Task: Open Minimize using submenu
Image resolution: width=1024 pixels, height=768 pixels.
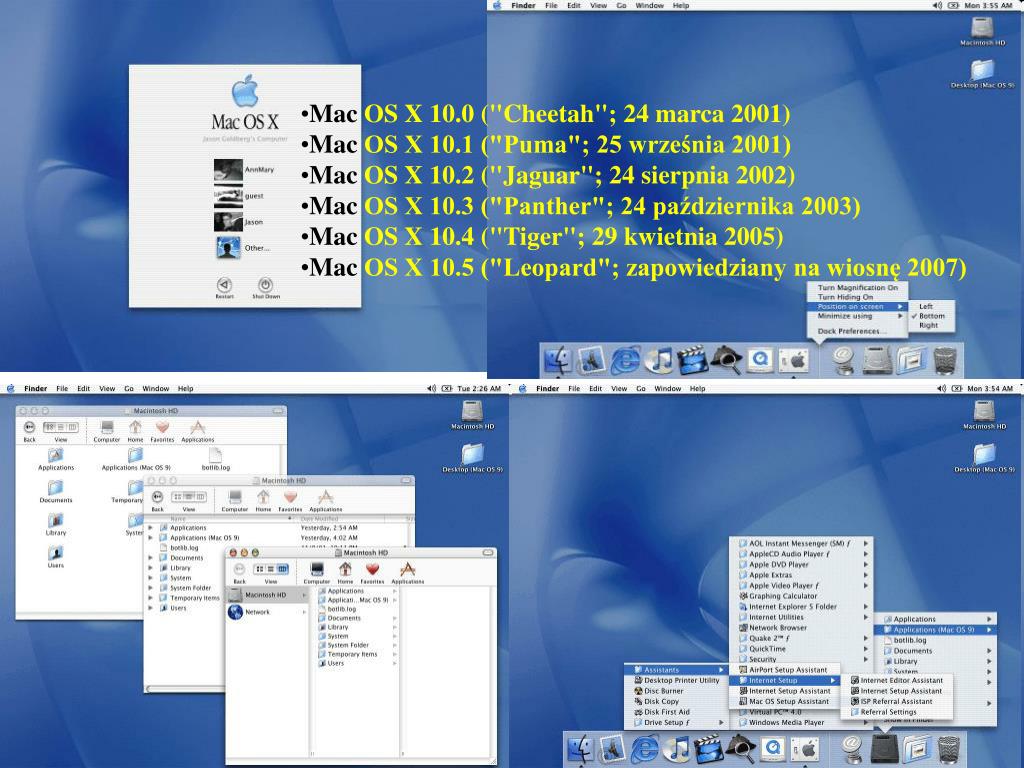Action: [857, 315]
